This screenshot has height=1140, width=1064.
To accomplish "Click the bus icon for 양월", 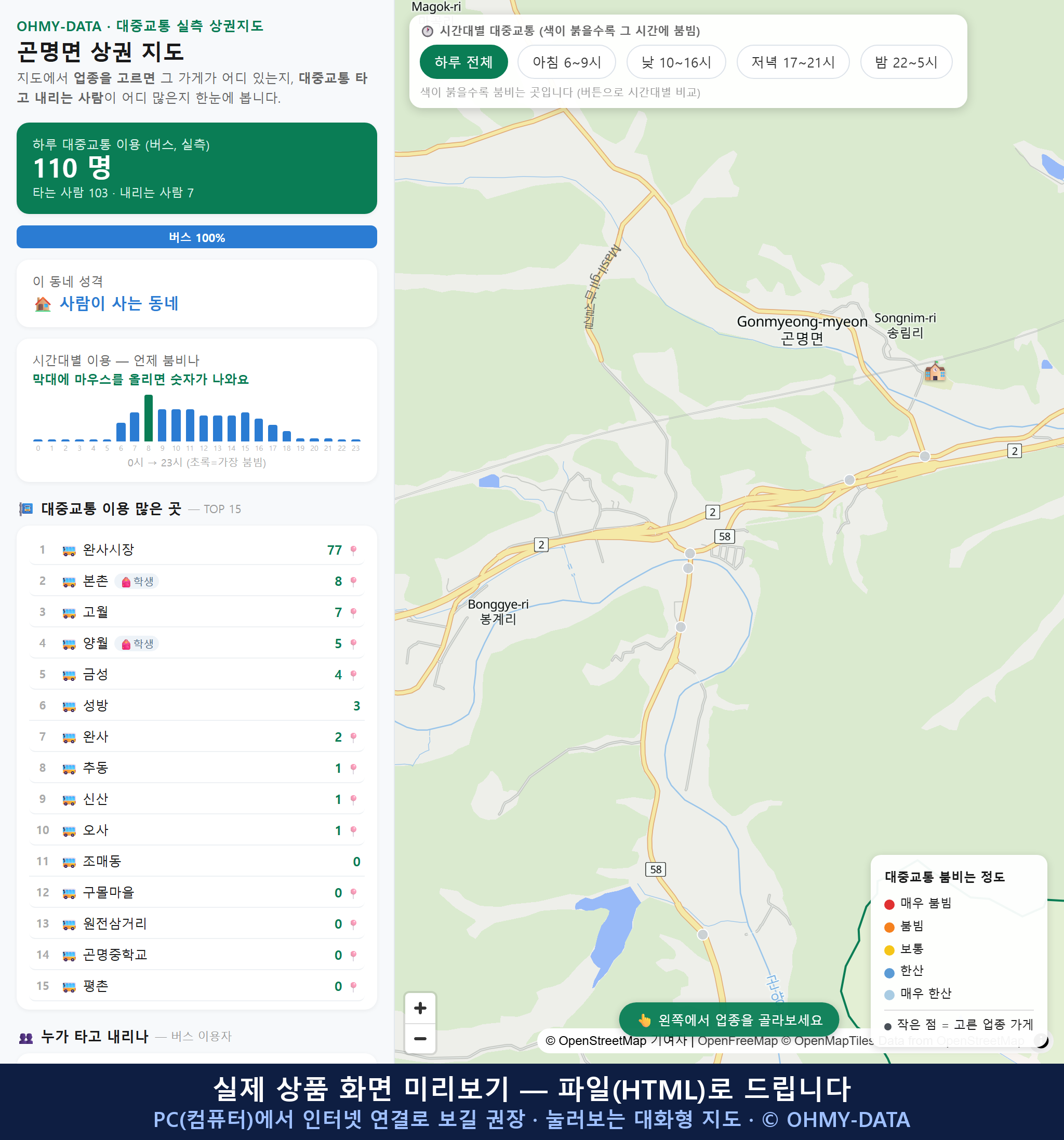I will [x=69, y=644].
